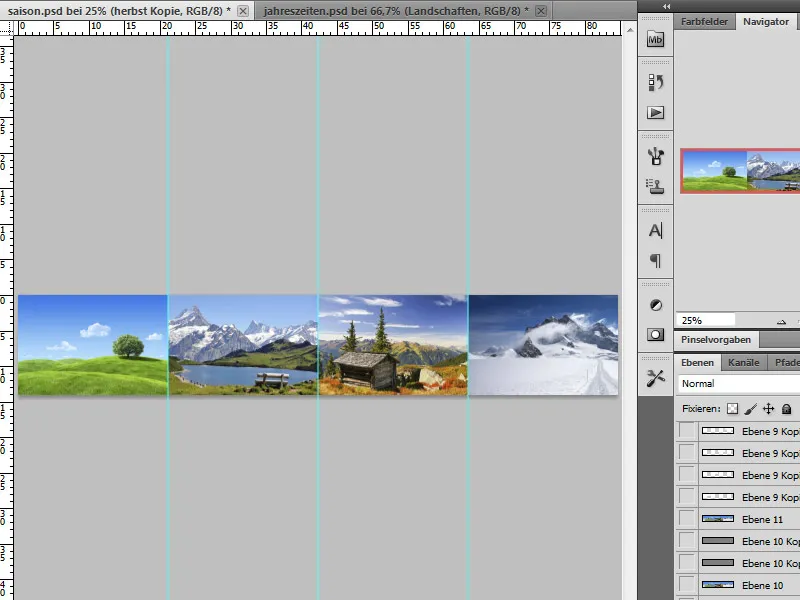The height and width of the screenshot is (600, 800).
Task: Click the green meadow tree image on canvas
Action: pos(92,345)
